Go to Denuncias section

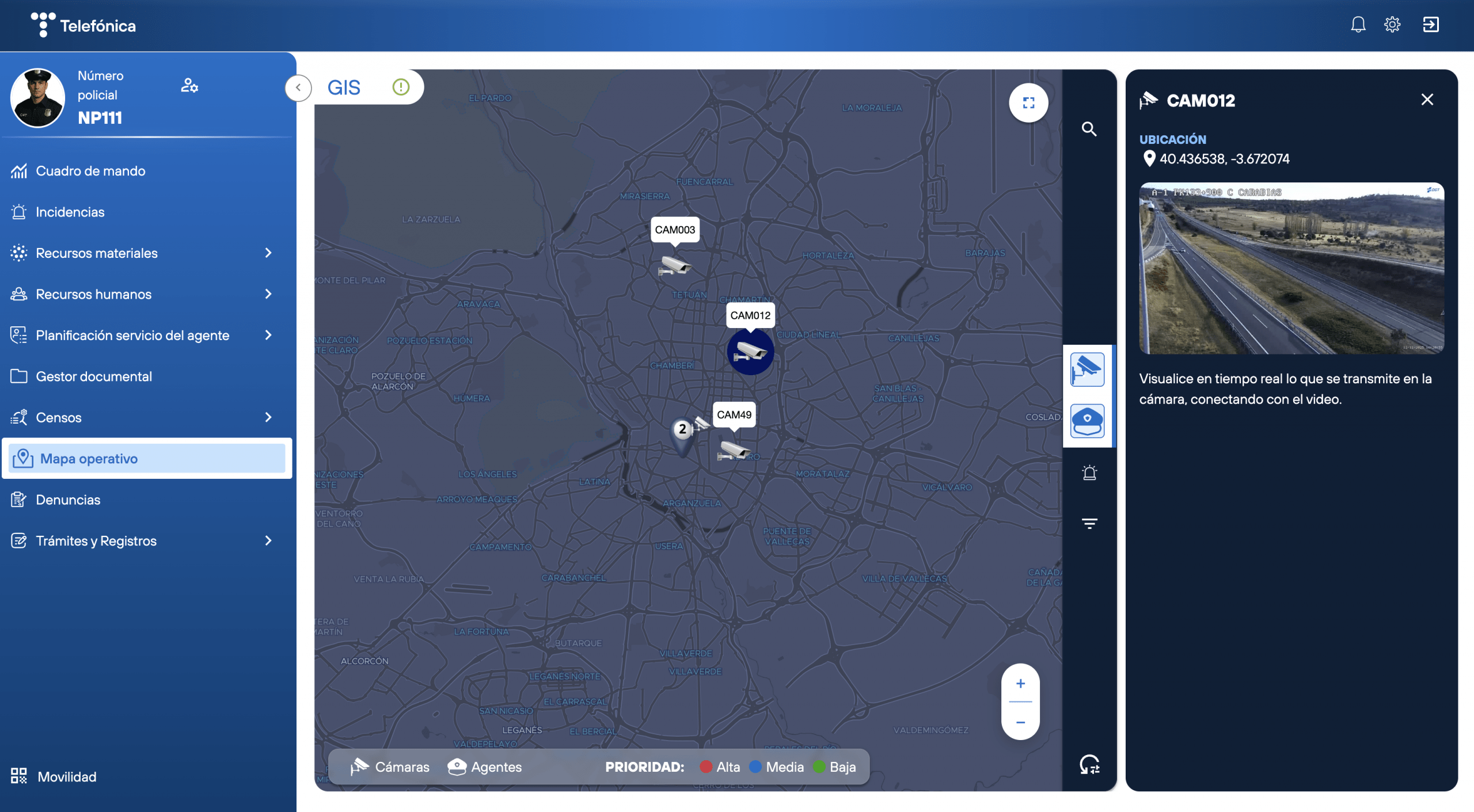pos(68,500)
